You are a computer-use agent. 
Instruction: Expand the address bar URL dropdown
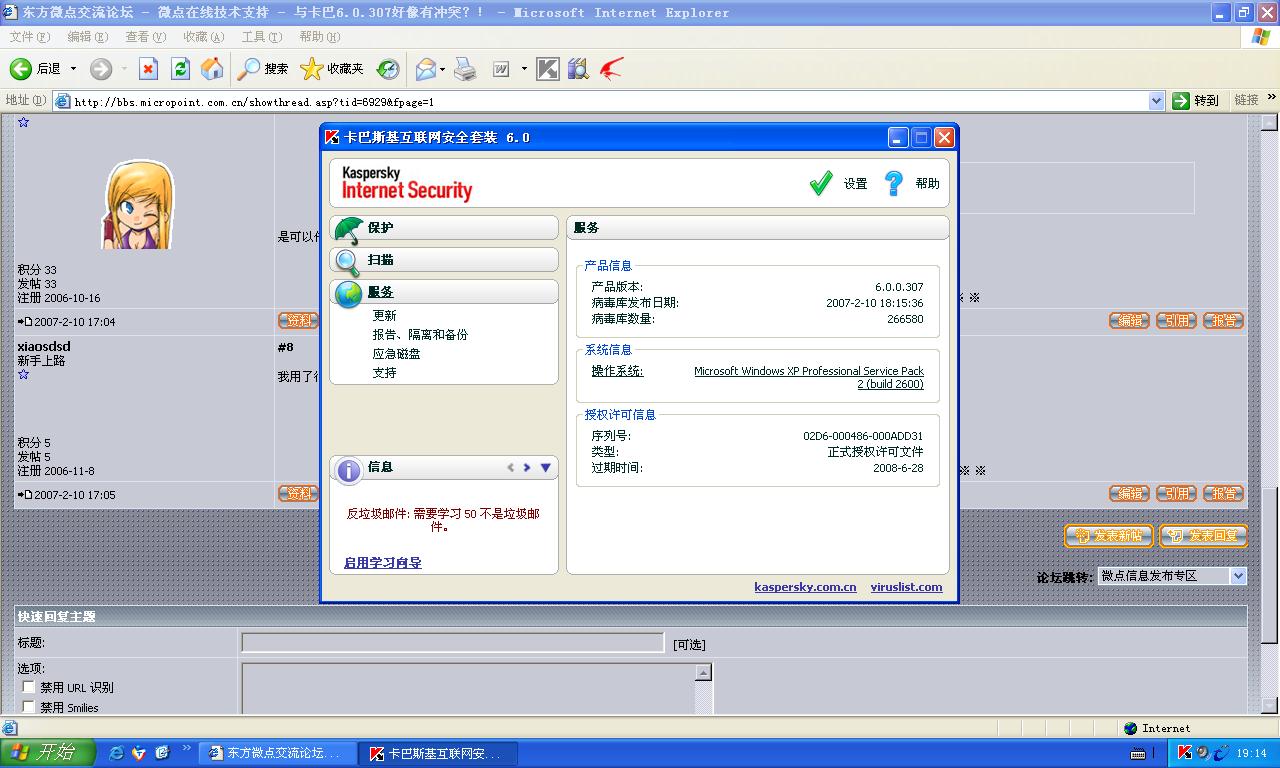[x=1157, y=101]
